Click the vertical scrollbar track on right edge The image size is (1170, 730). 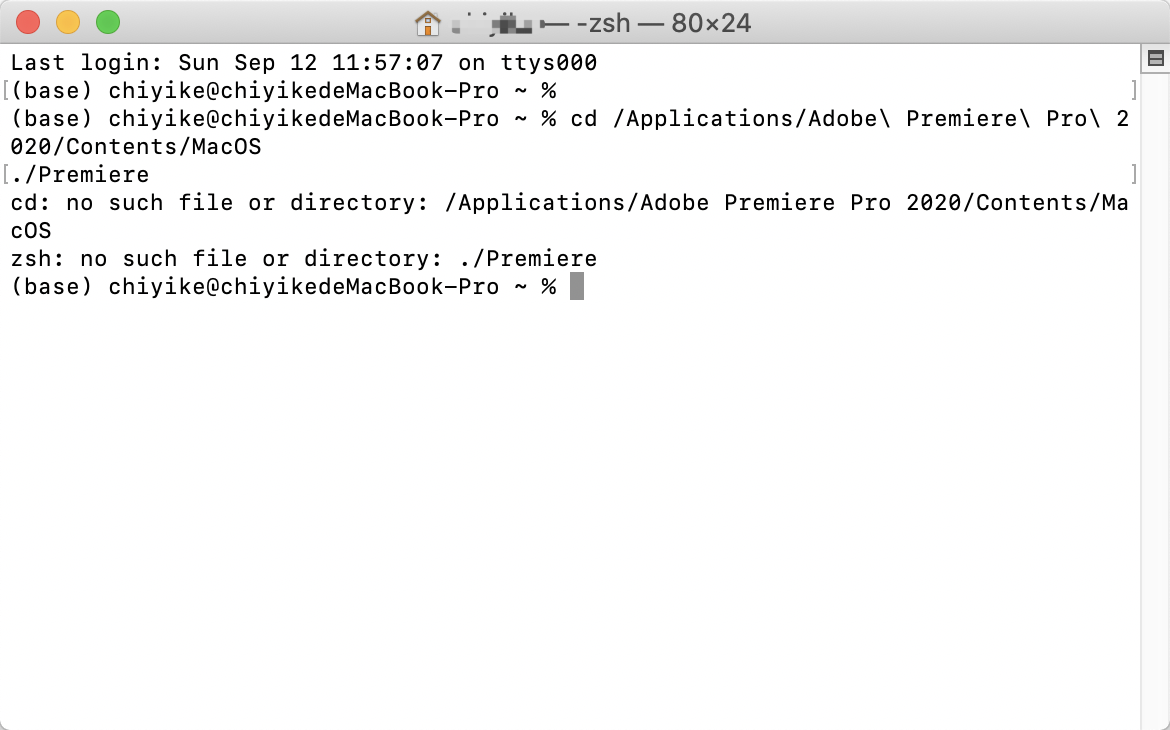tap(1155, 400)
